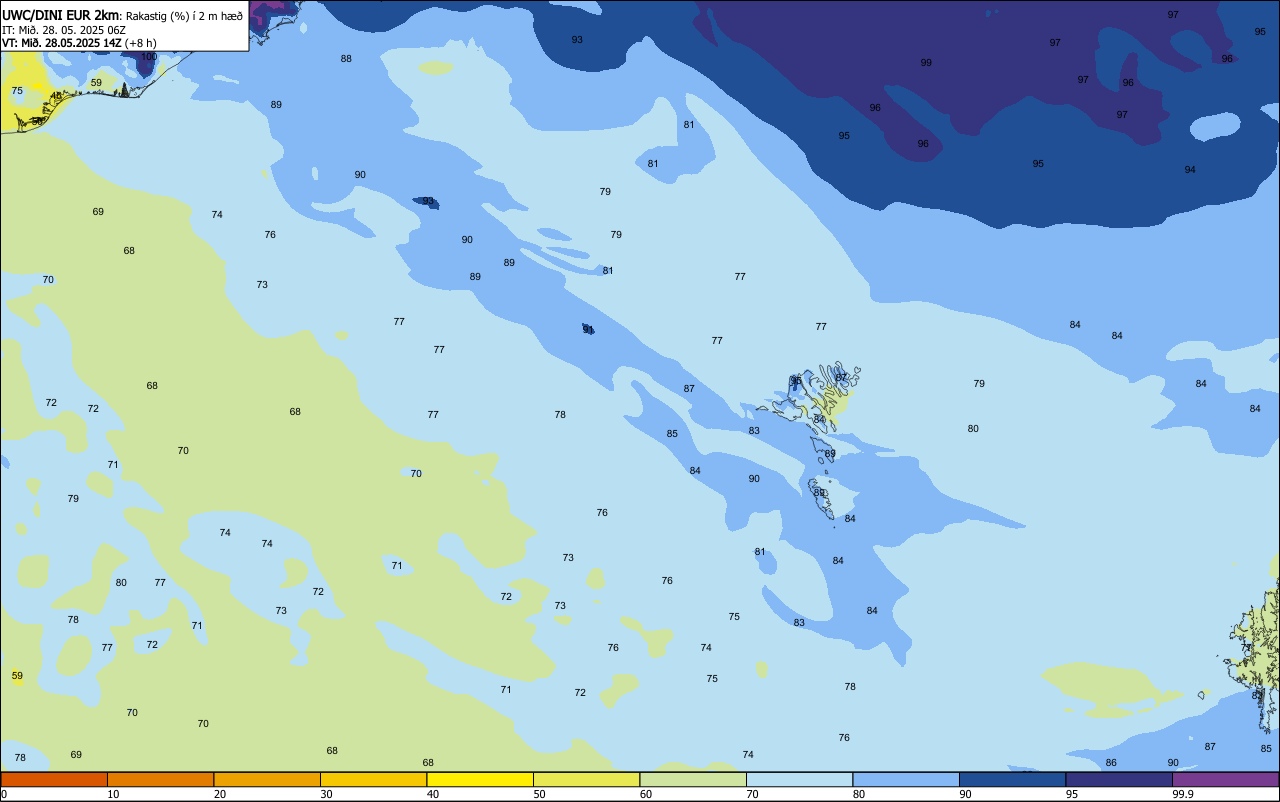Image resolution: width=1280 pixels, height=802 pixels.
Task: Select the '88' humidity value on map
Action: [346, 59]
